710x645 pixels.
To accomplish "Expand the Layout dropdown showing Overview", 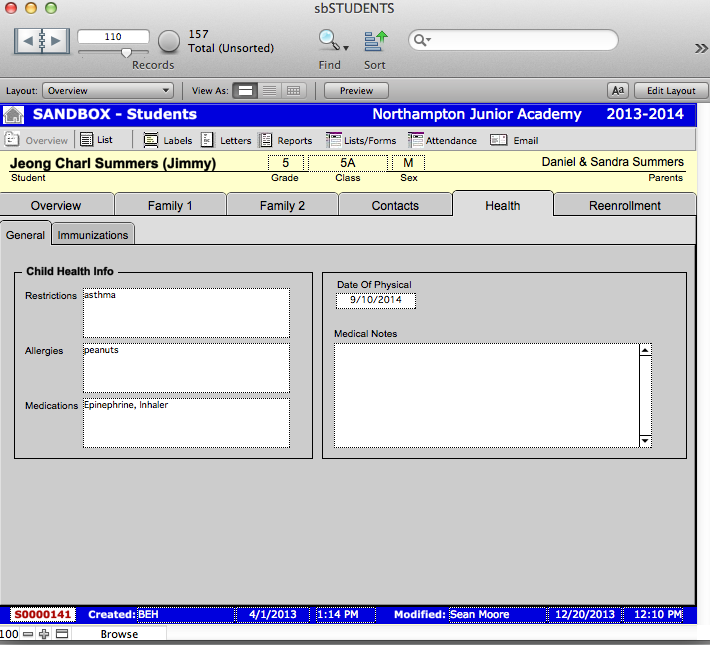I will point(108,90).
